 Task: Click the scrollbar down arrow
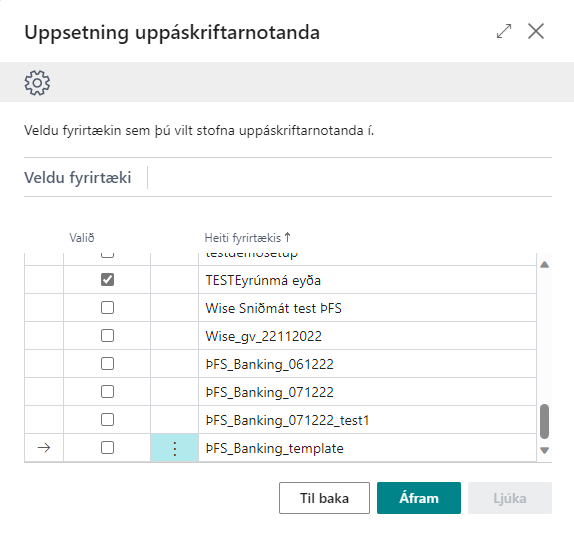click(544, 450)
